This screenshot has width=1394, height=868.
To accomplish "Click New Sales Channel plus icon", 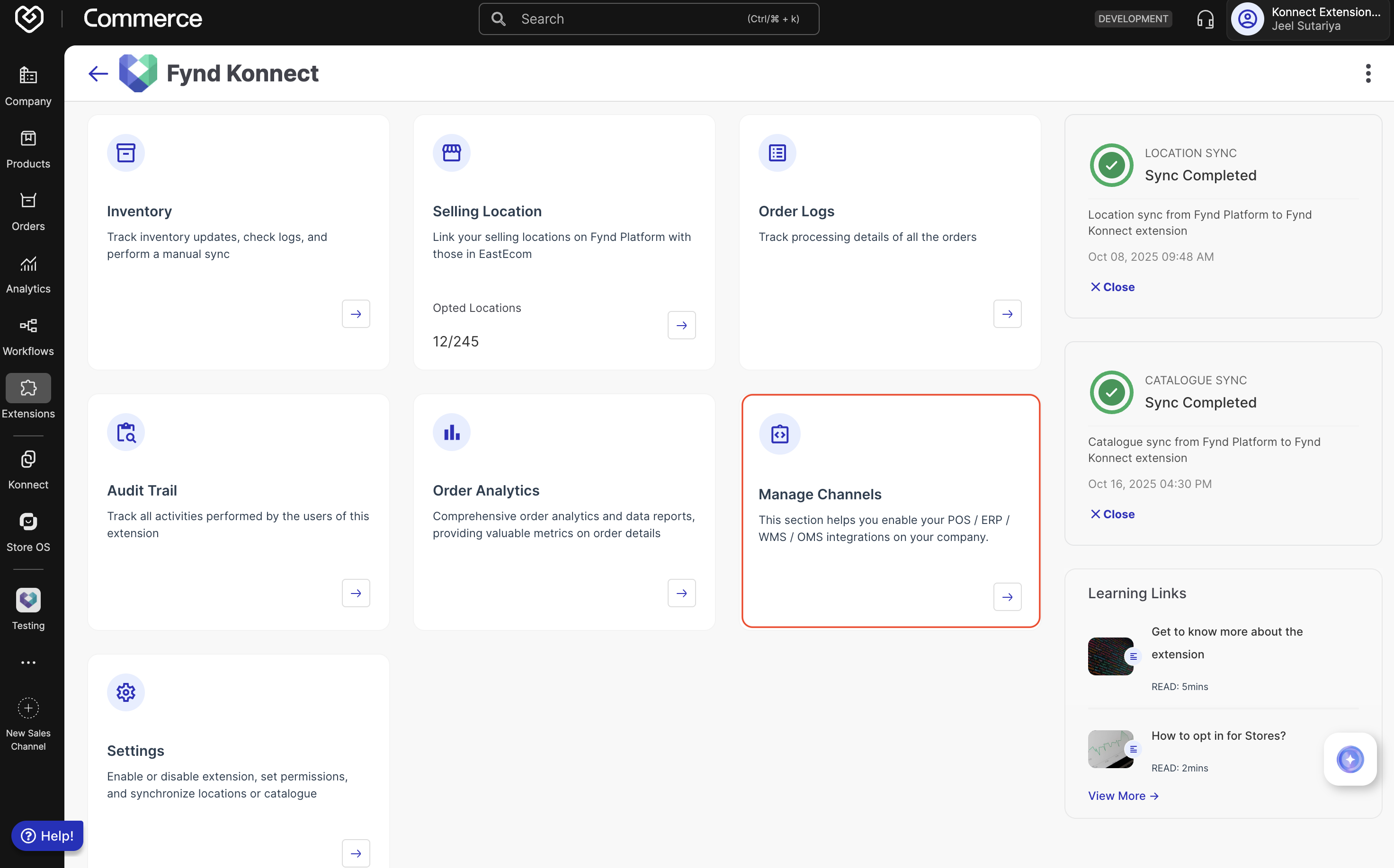I will (28, 708).
